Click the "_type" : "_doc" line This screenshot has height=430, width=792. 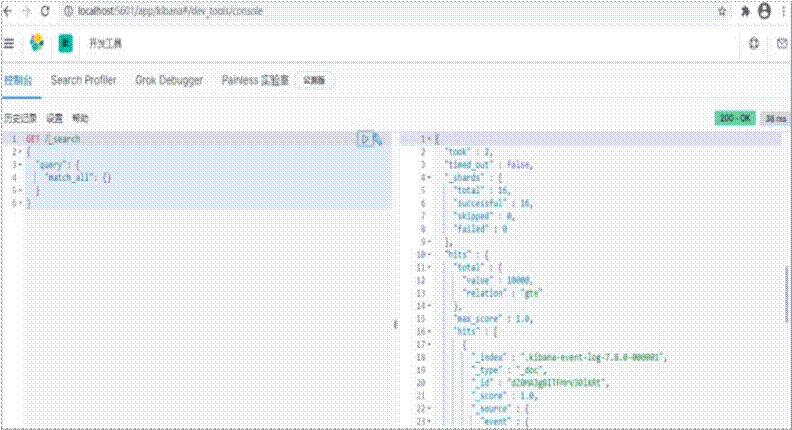pos(509,370)
